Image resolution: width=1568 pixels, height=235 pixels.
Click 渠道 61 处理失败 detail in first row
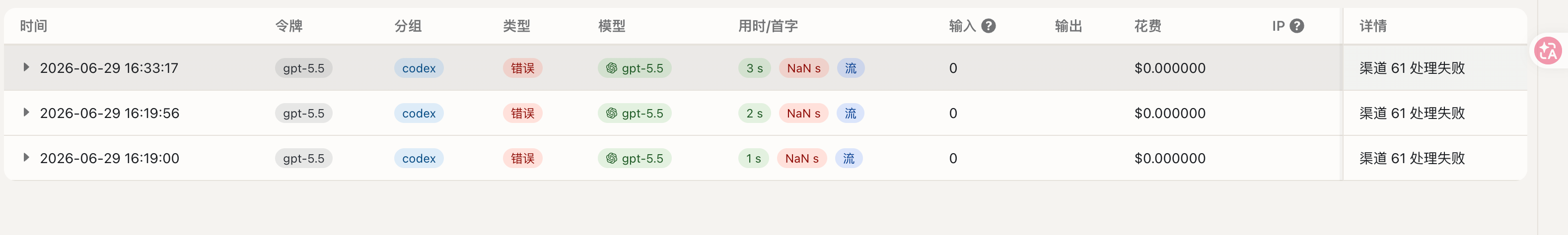tap(1412, 68)
